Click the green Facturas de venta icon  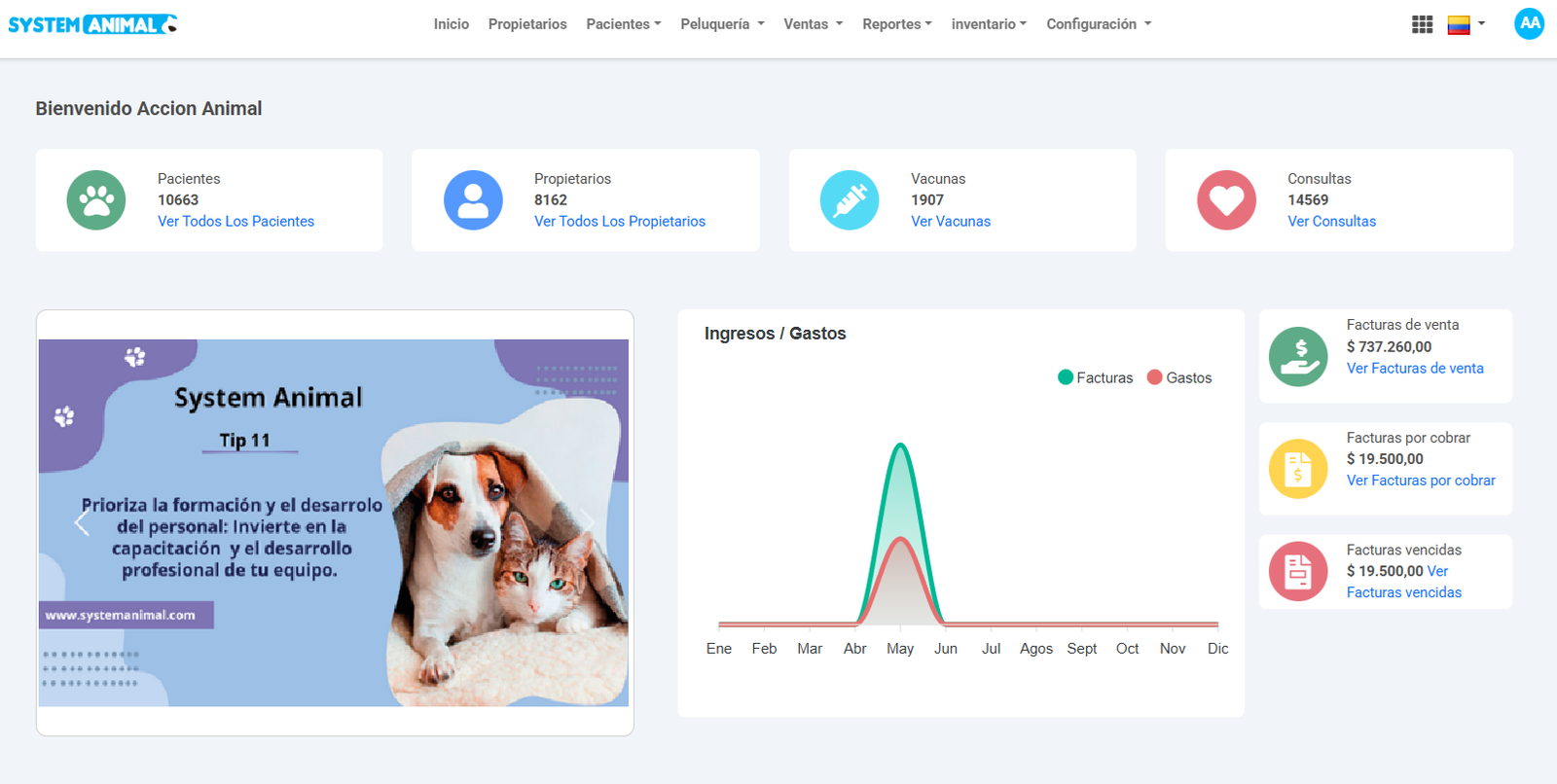[1298, 357]
